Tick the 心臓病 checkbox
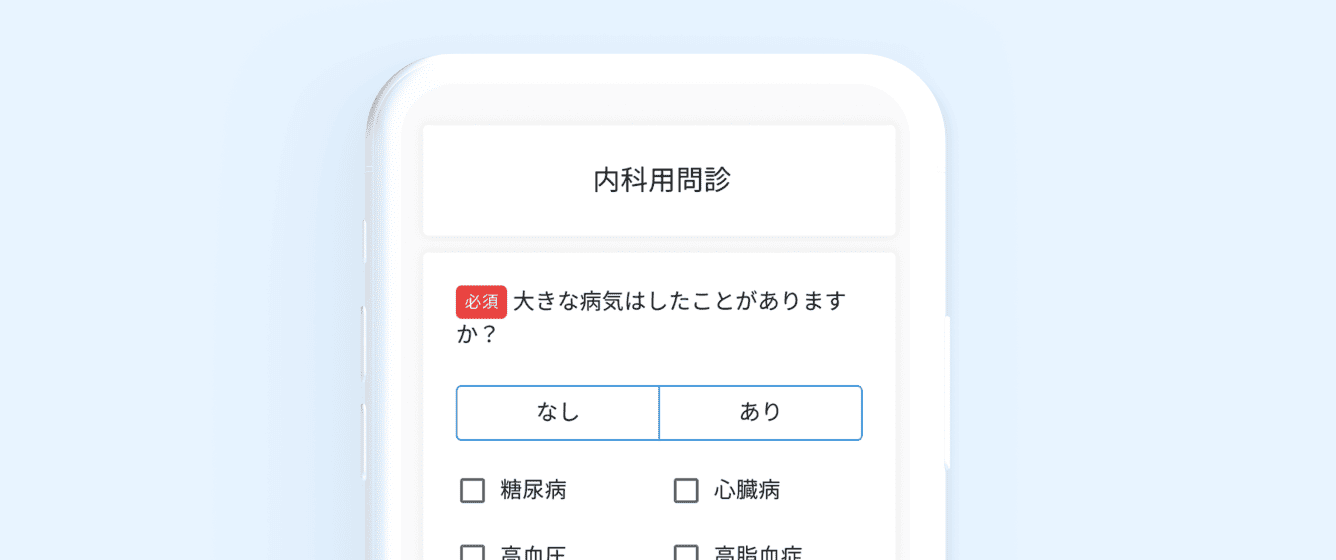 pos(686,491)
